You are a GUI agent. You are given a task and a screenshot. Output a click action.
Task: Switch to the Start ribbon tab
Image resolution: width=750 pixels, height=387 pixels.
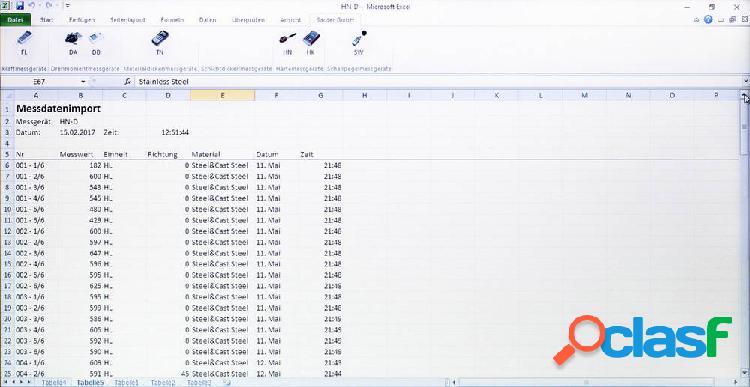tap(47, 20)
